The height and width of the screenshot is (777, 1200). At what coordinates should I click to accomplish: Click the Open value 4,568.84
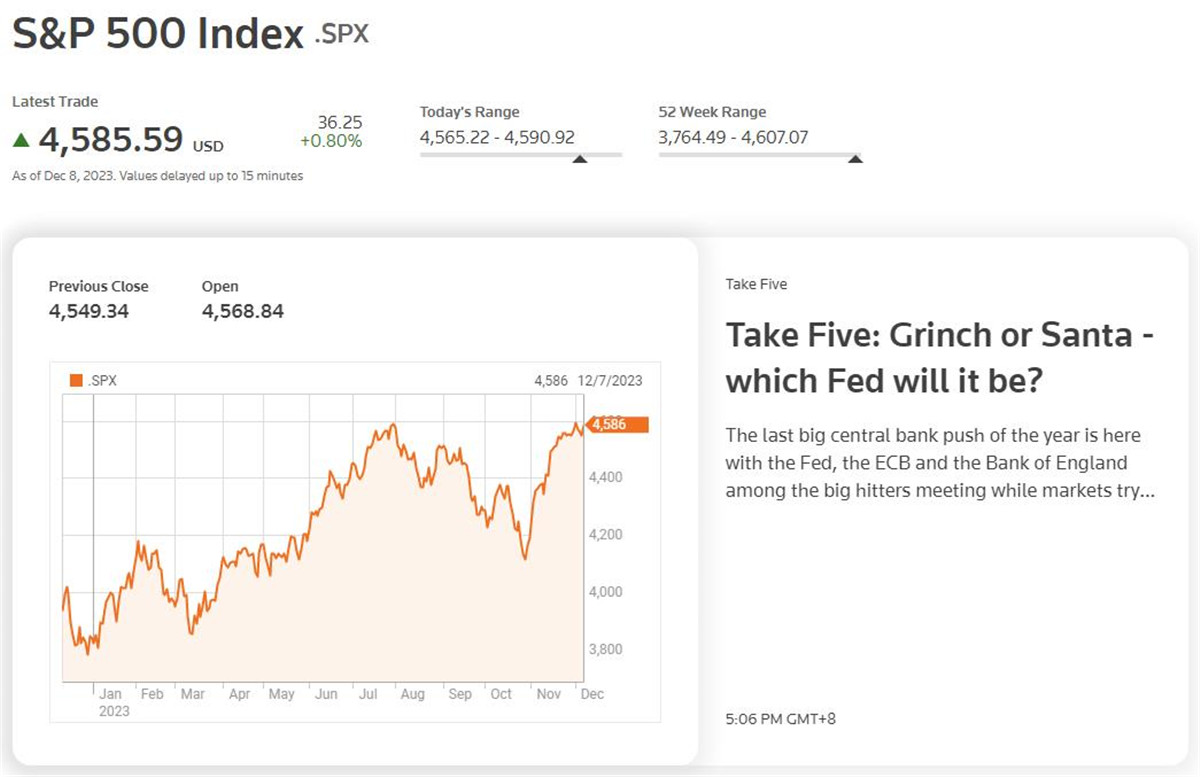pos(242,311)
